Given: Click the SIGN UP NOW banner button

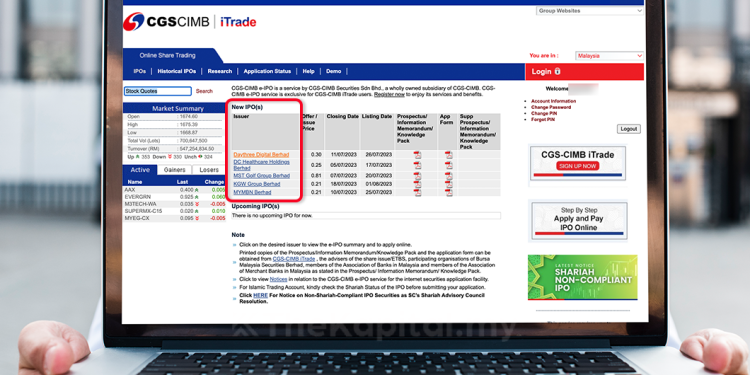Looking at the screenshot, I should pyautogui.click(x=577, y=166).
